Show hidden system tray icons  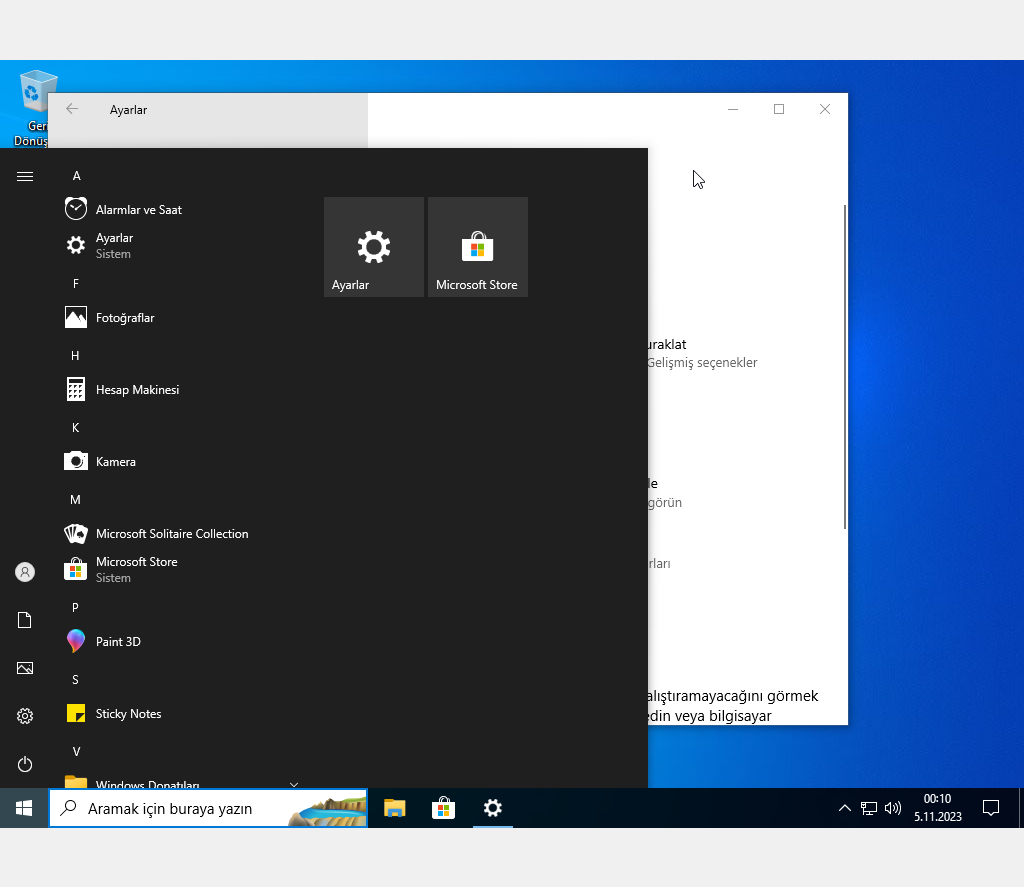pos(844,808)
